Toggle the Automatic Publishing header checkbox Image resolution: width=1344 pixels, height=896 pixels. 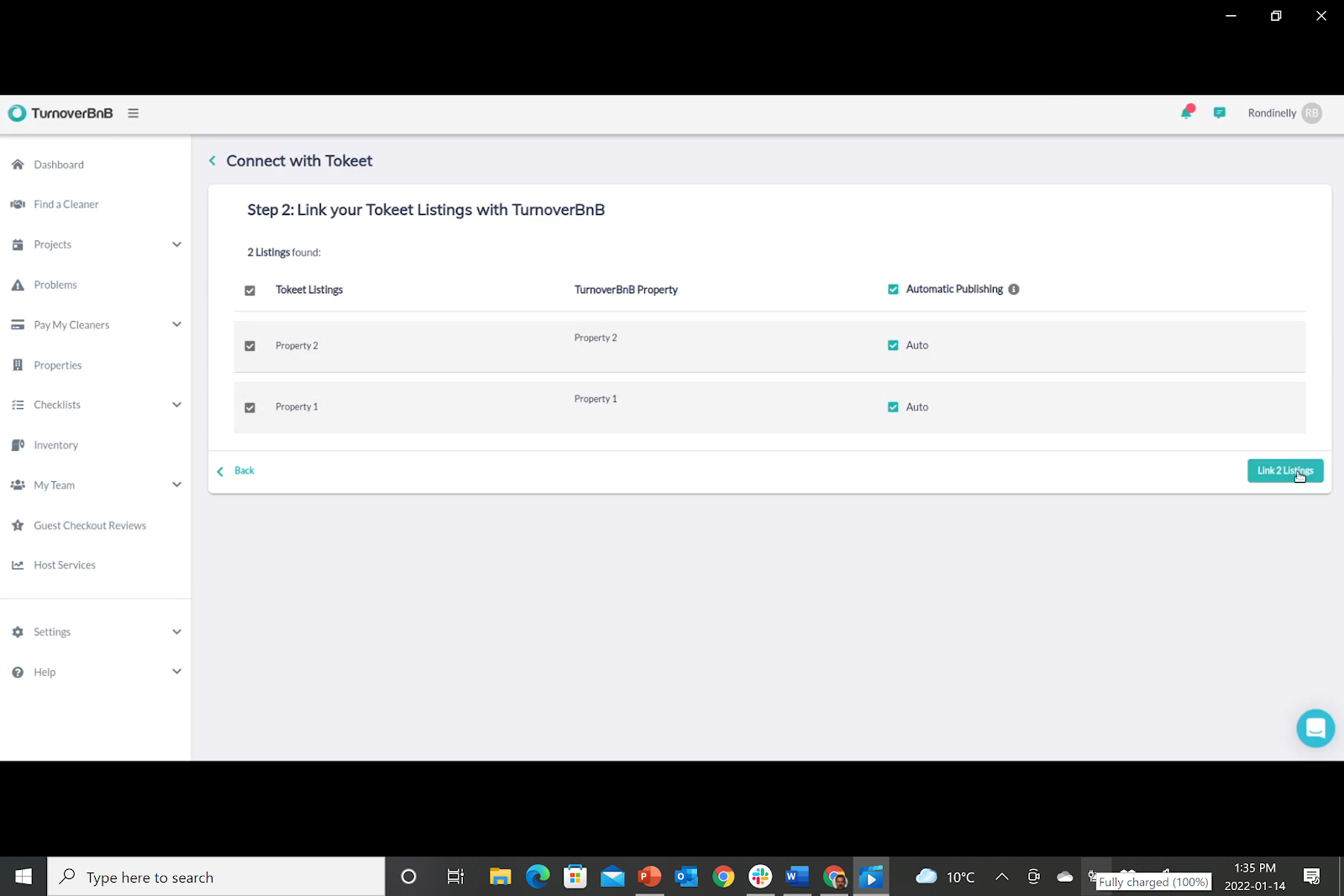(x=893, y=289)
